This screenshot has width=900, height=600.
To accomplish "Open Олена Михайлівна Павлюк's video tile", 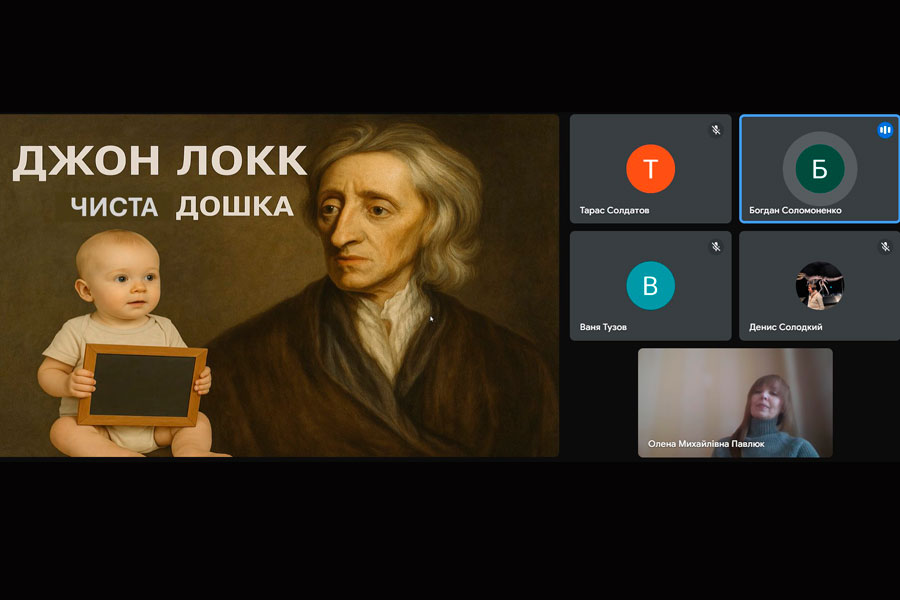I will click(735, 402).
